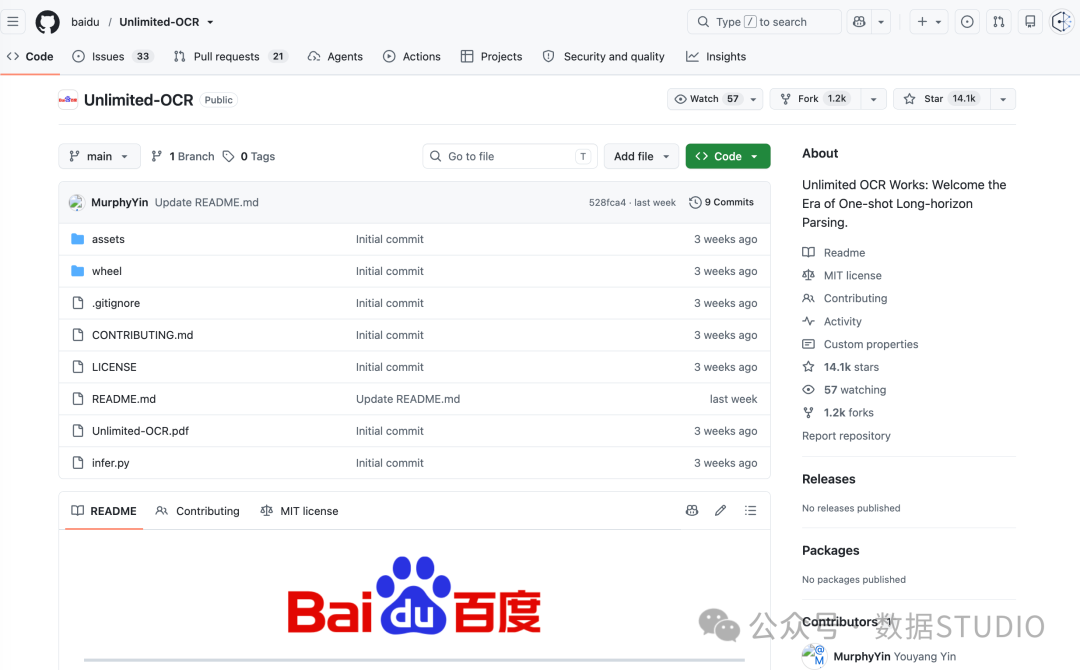Viewport: 1080px width, 670px height.
Task: Open the 1 Branch link
Action: click(183, 156)
